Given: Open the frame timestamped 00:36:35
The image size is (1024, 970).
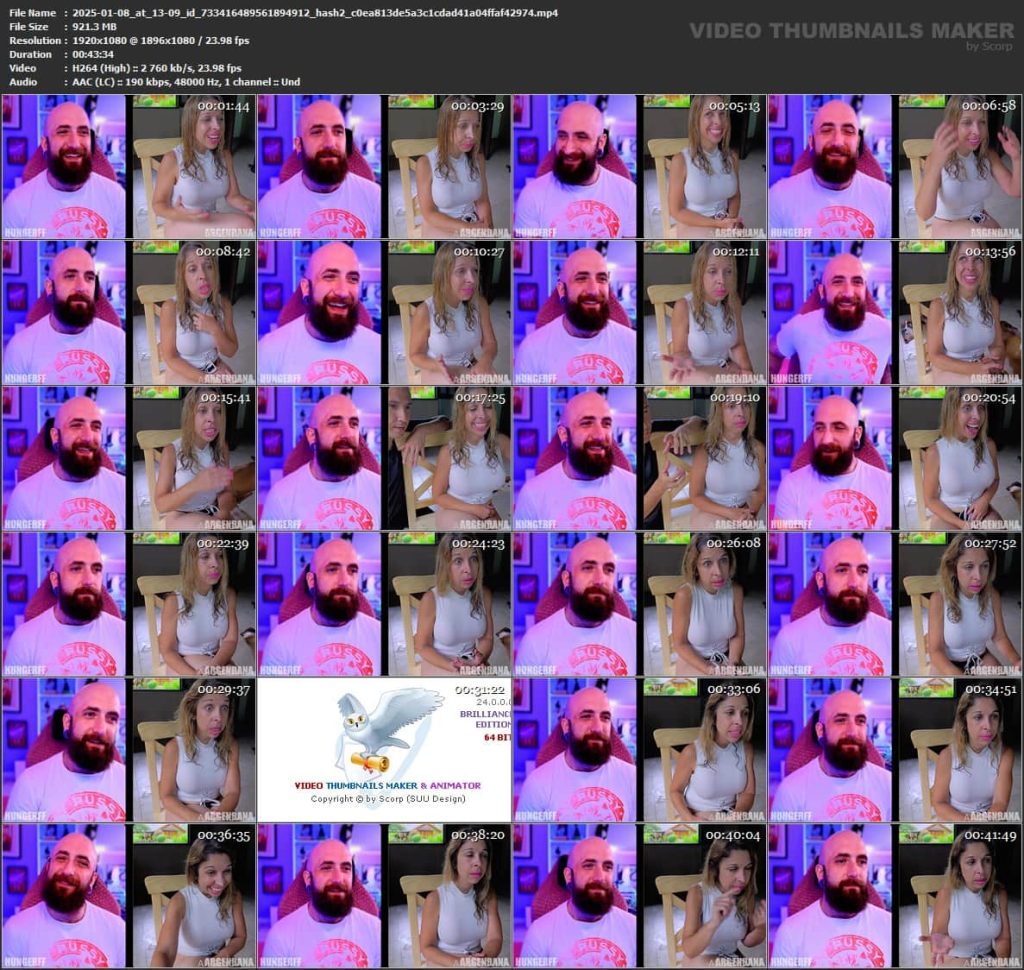Looking at the screenshot, I should [x=129, y=895].
